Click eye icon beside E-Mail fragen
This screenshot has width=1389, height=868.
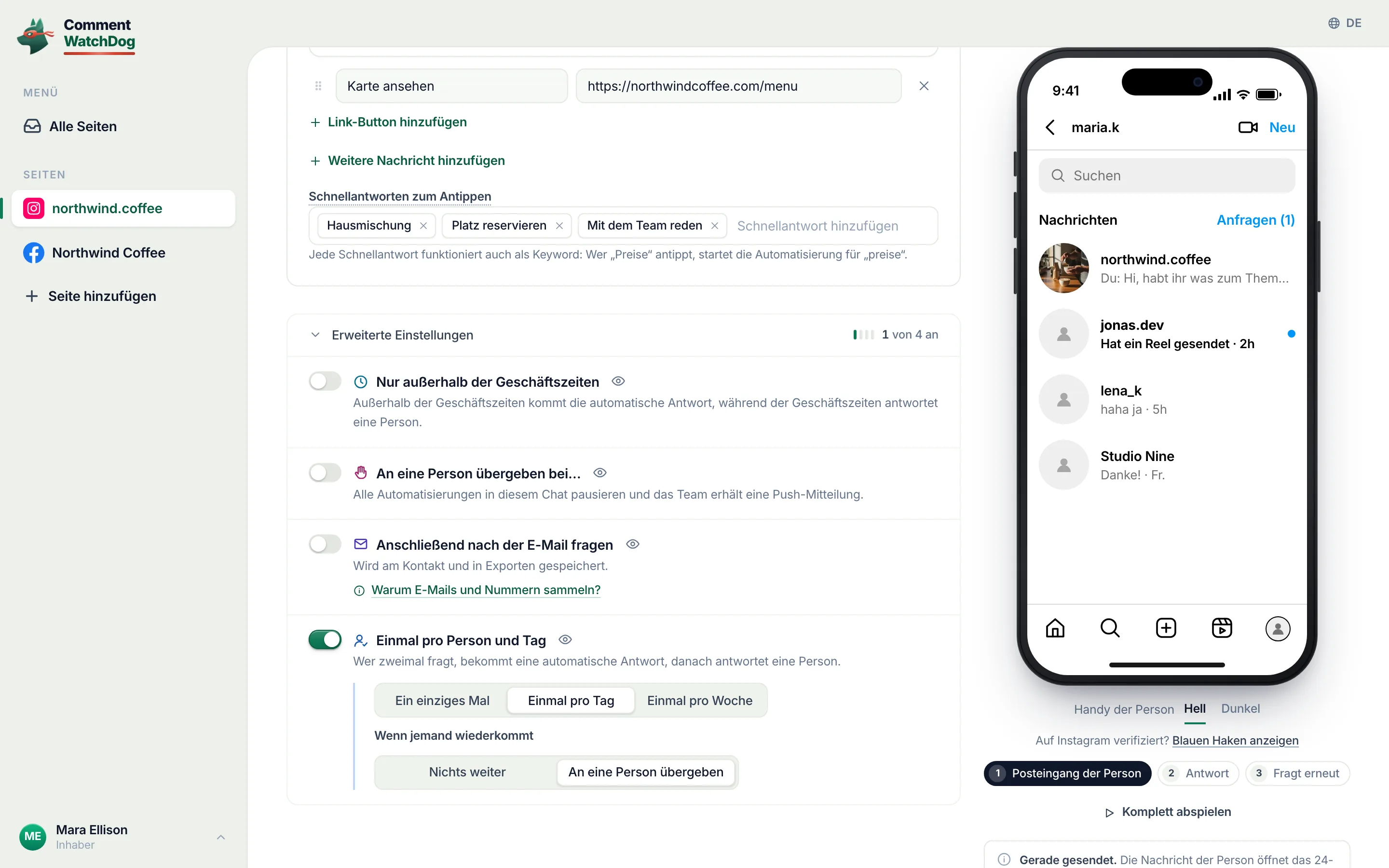point(632,544)
